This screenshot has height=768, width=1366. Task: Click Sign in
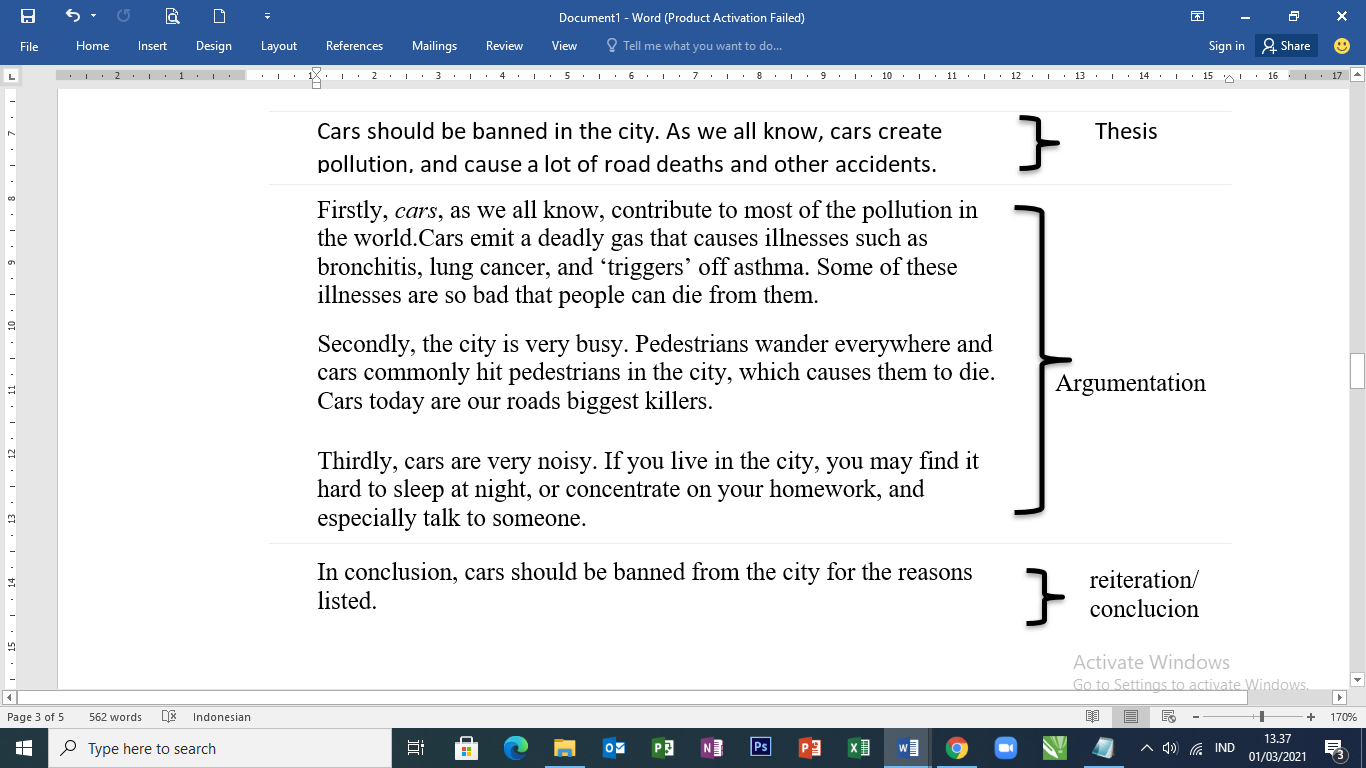click(x=1226, y=46)
